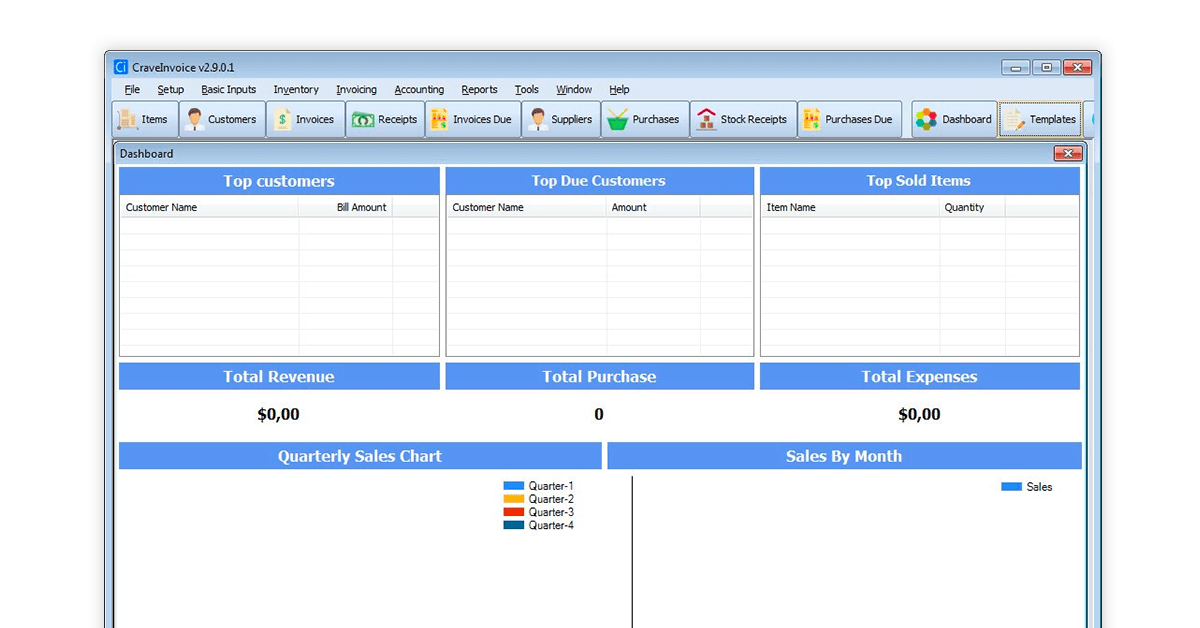Viewport: 1200px width, 628px height.
Task: Click the Total Expenses header
Action: [x=919, y=376]
